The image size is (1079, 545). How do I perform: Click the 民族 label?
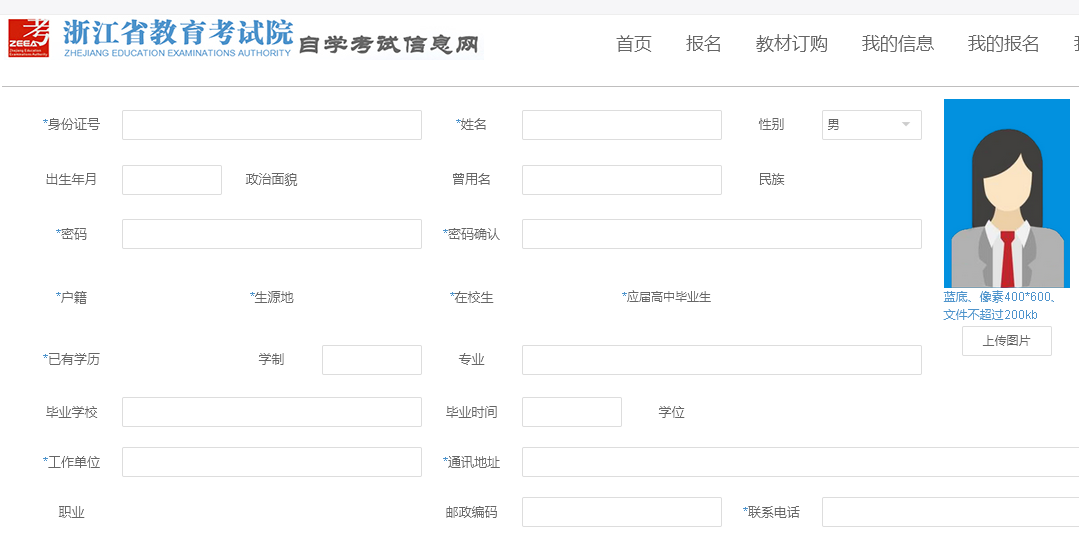(771, 180)
